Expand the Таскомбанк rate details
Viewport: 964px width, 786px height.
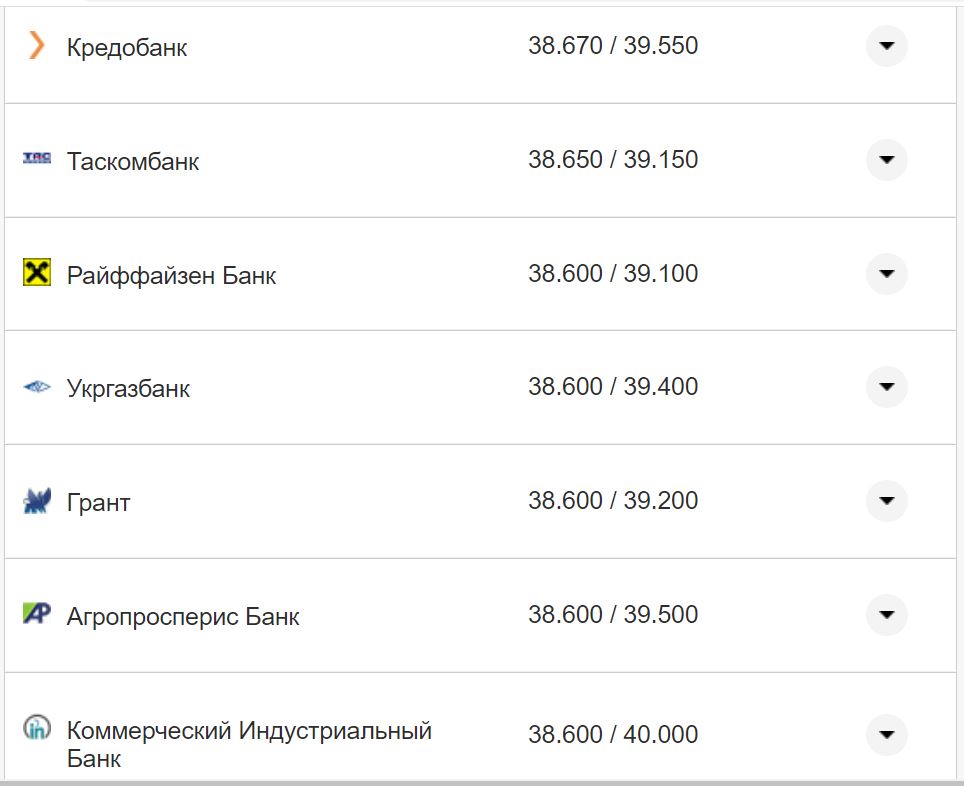886,159
